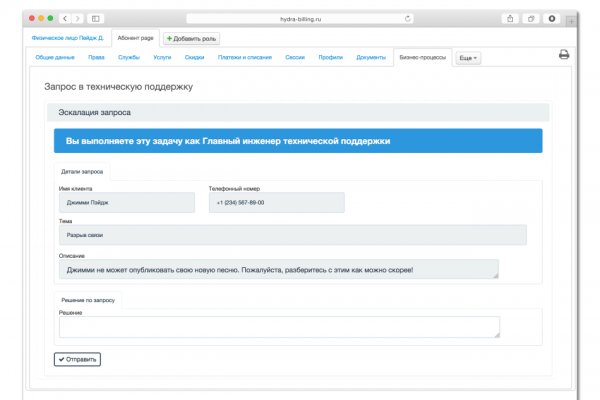Toggle the Safari sidebar button
Viewport: 600px width, 400px height.
(x=96, y=18)
